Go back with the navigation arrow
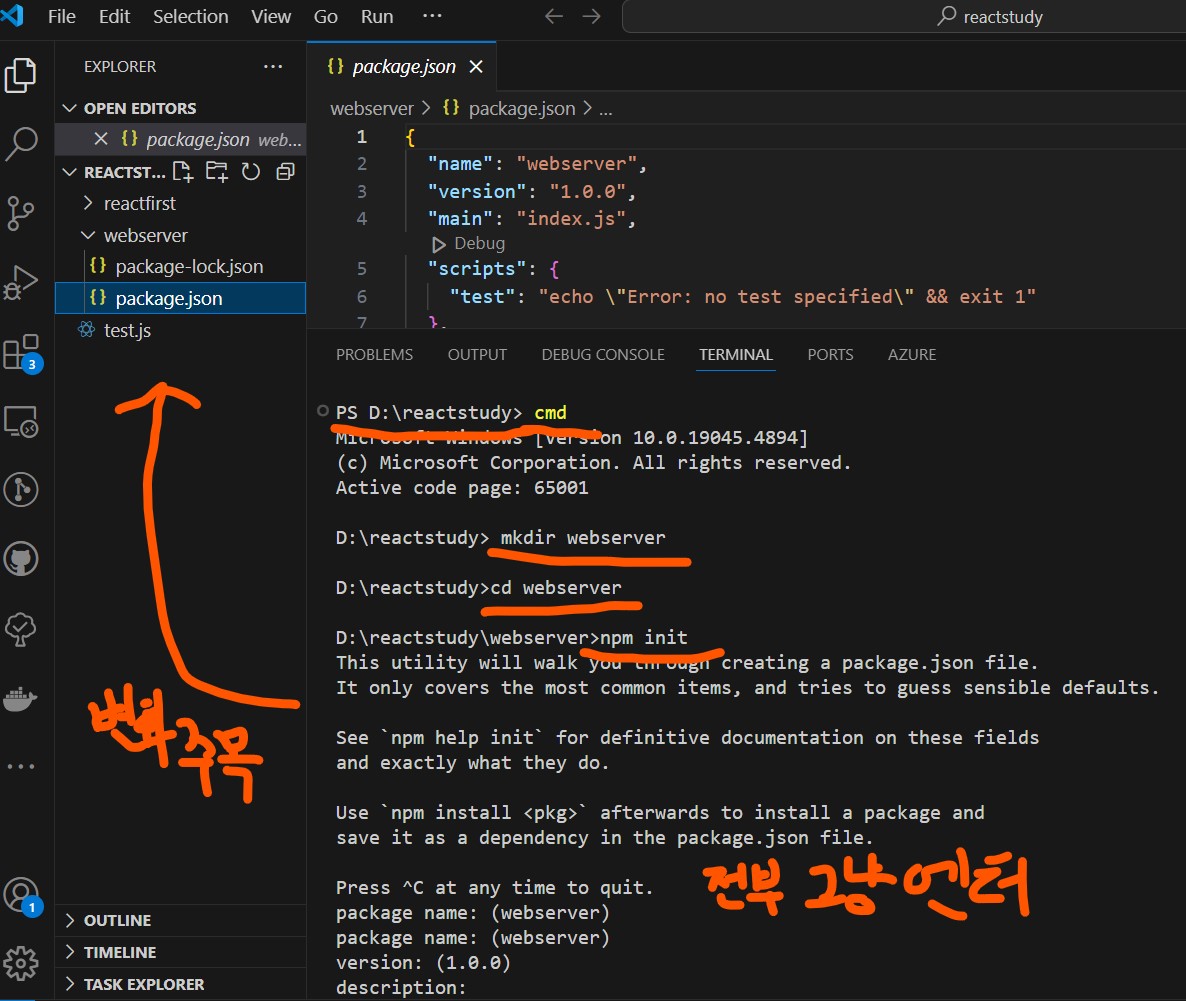 click(554, 17)
